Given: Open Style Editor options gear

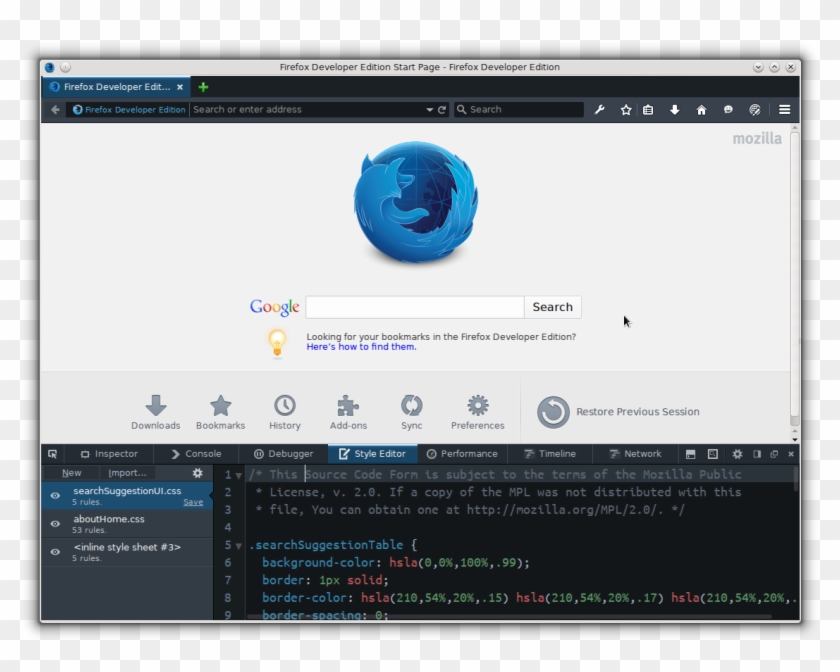Looking at the screenshot, I should click(x=198, y=473).
